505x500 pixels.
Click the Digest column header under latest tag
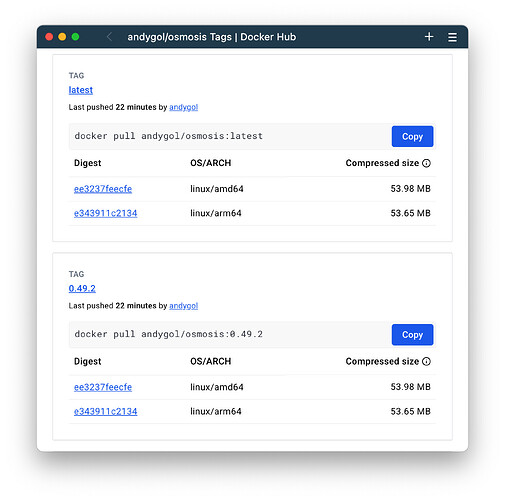pos(87,163)
